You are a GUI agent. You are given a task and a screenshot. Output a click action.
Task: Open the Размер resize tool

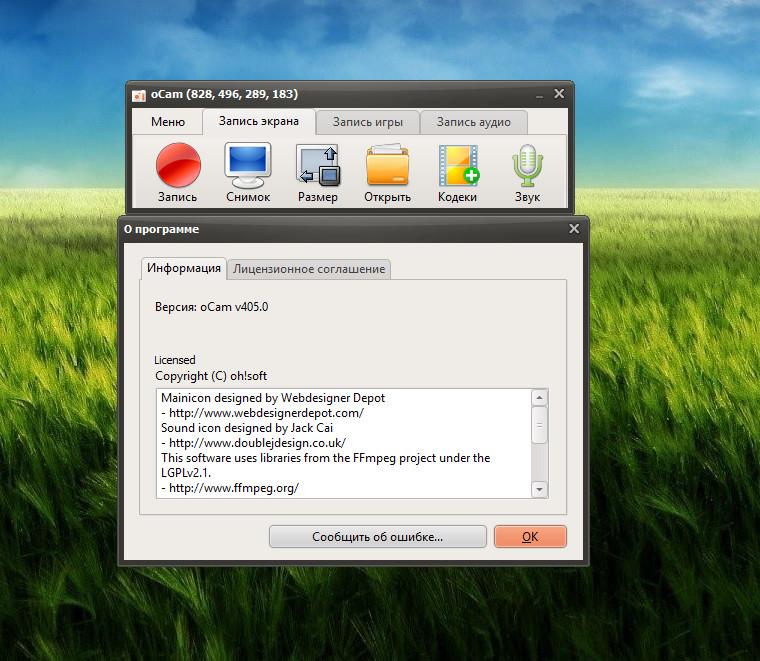click(318, 172)
